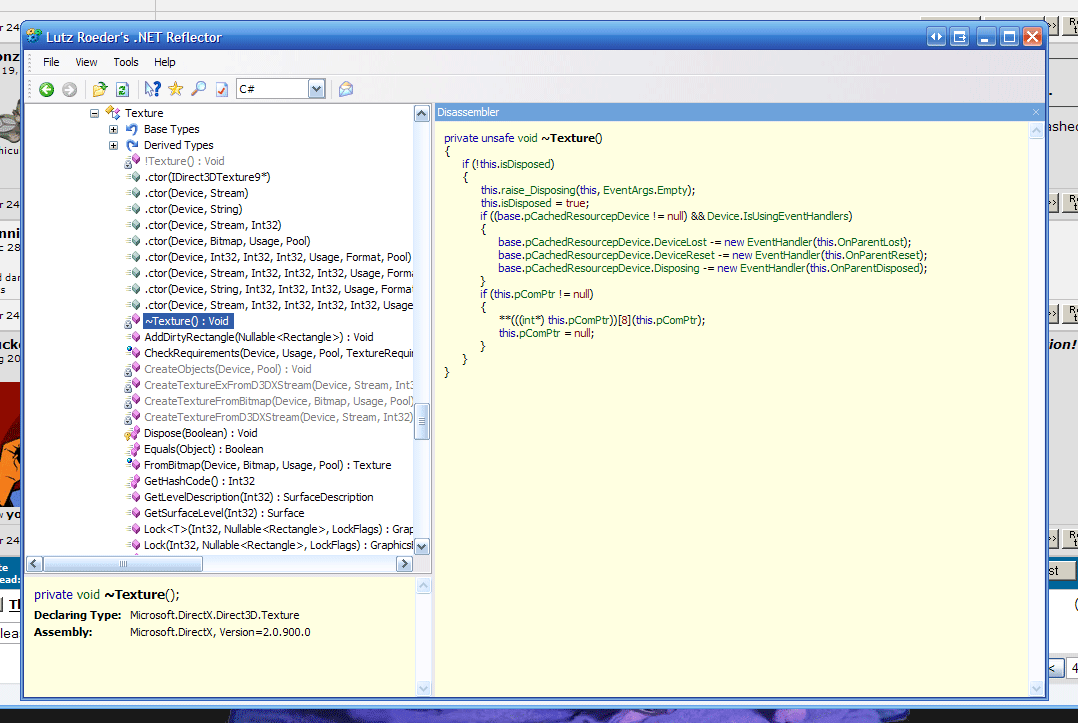Click OnParentDisposed link in code
This screenshot has height=723, width=1078.
pyautogui.click(x=874, y=269)
